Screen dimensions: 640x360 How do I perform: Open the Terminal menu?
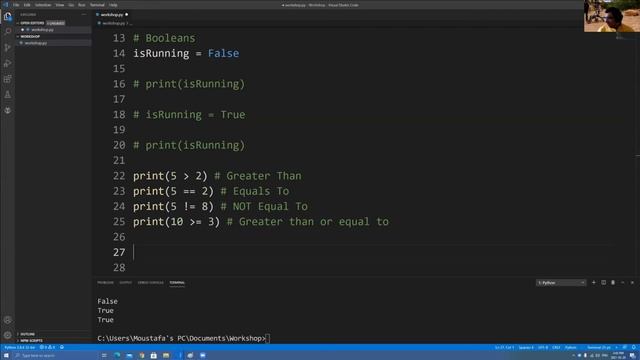pyautogui.click(x=97, y=5)
